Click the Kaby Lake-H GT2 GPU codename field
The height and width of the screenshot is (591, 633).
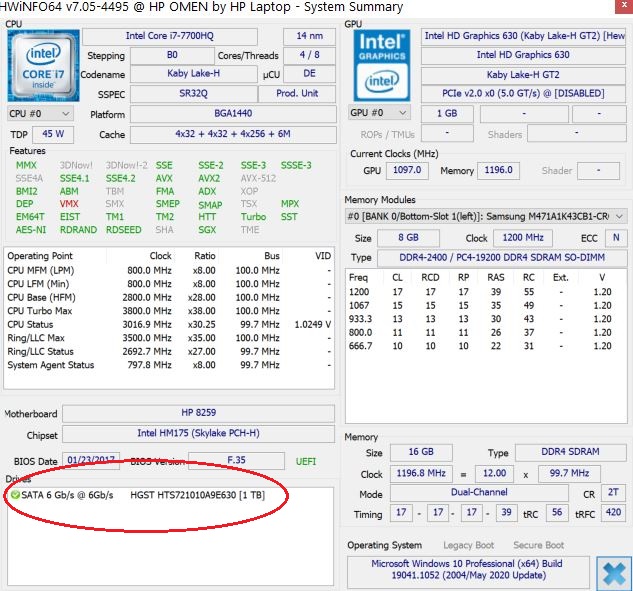[x=523, y=75]
